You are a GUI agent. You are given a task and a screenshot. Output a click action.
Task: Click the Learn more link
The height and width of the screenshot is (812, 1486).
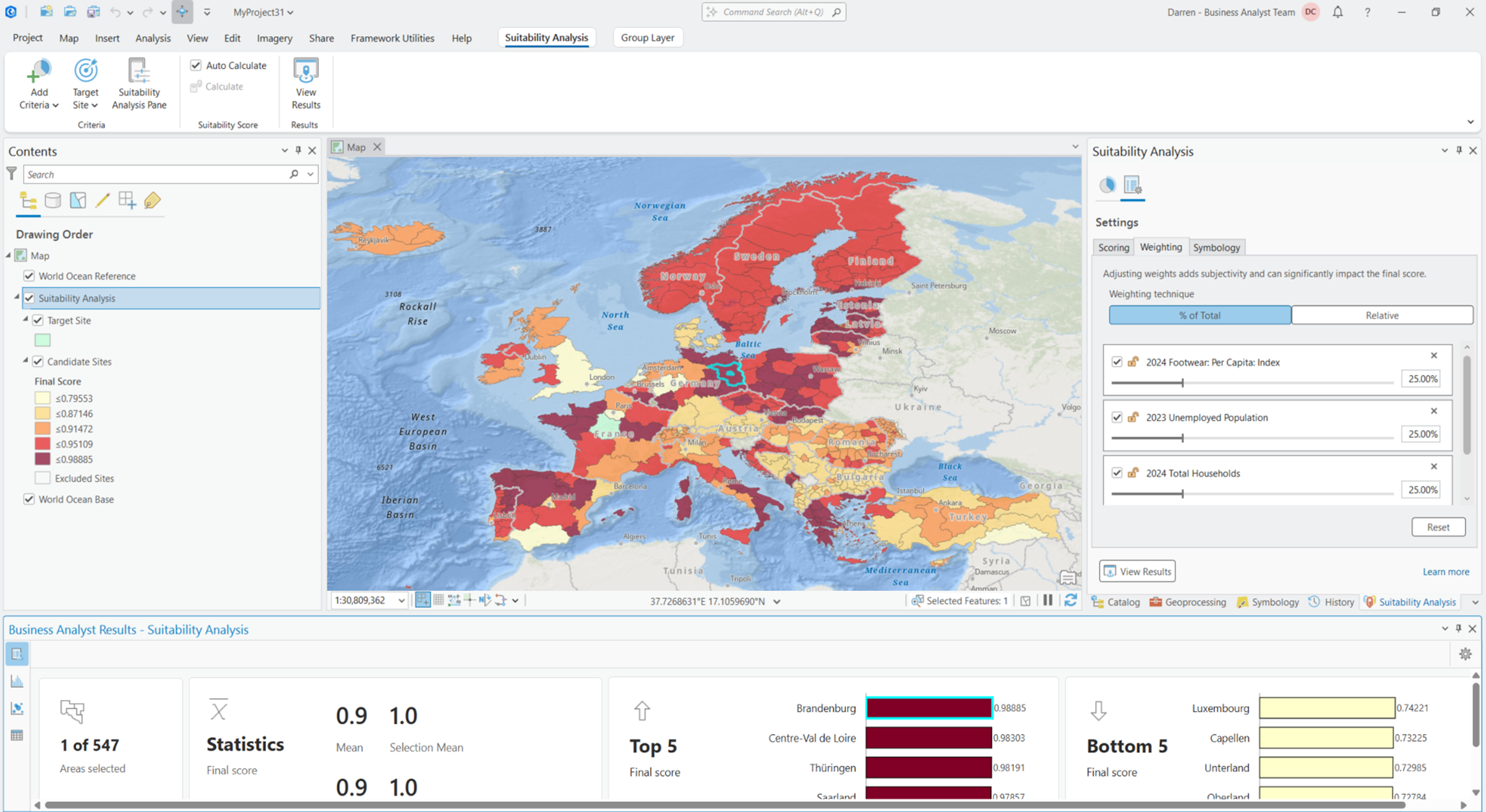tap(1446, 571)
